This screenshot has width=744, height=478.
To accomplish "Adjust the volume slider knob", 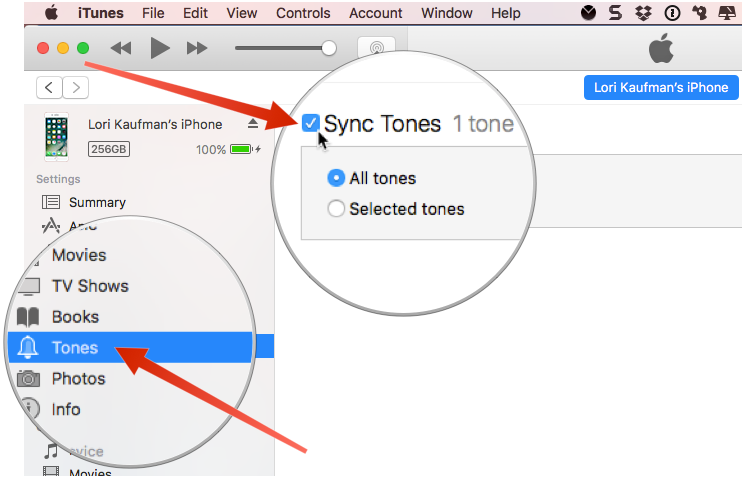I will pos(328,48).
